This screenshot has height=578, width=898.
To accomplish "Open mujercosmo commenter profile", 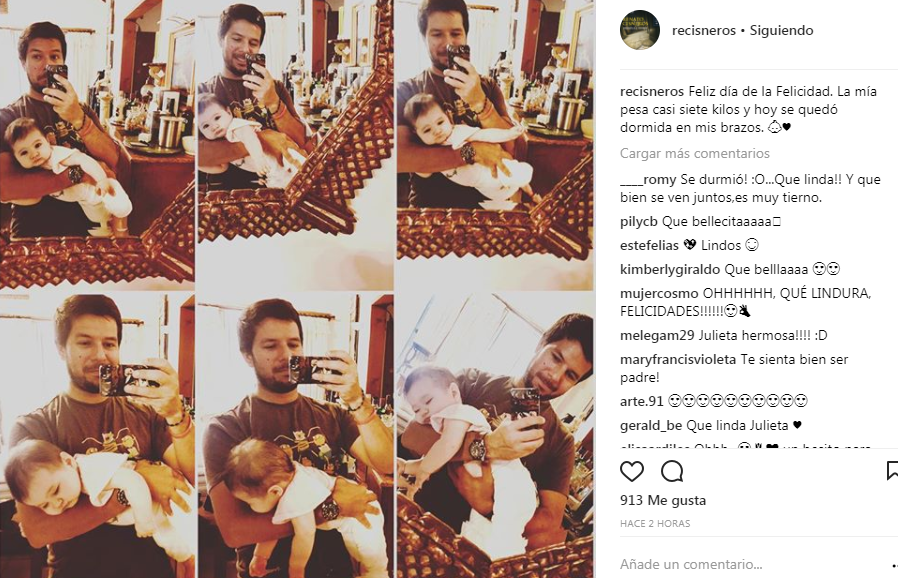I will point(659,293).
